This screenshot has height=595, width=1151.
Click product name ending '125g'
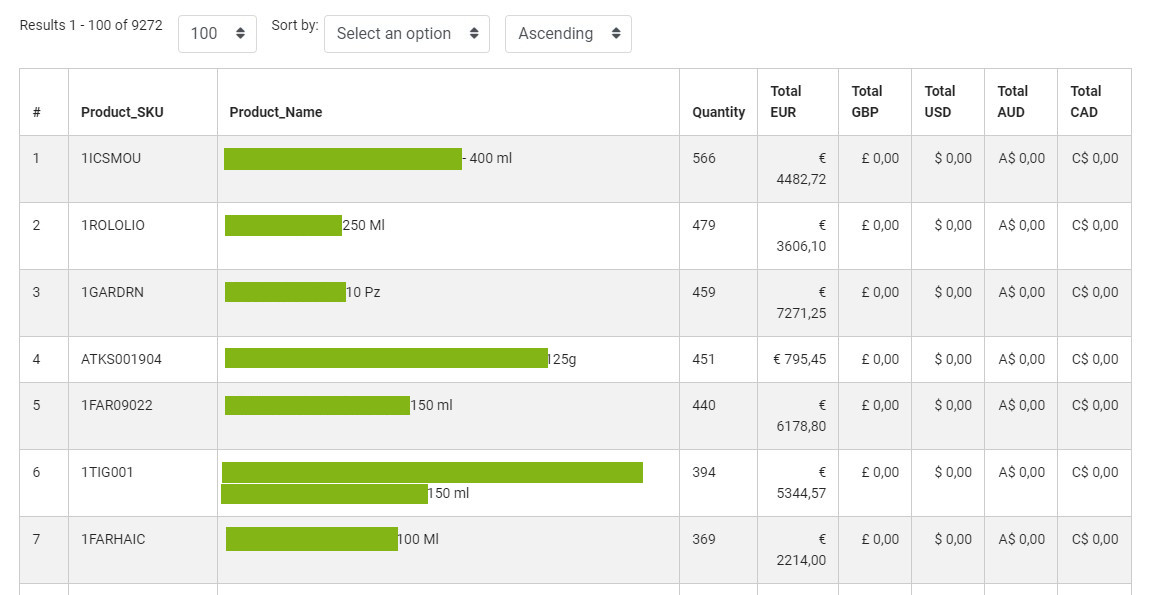point(401,359)
